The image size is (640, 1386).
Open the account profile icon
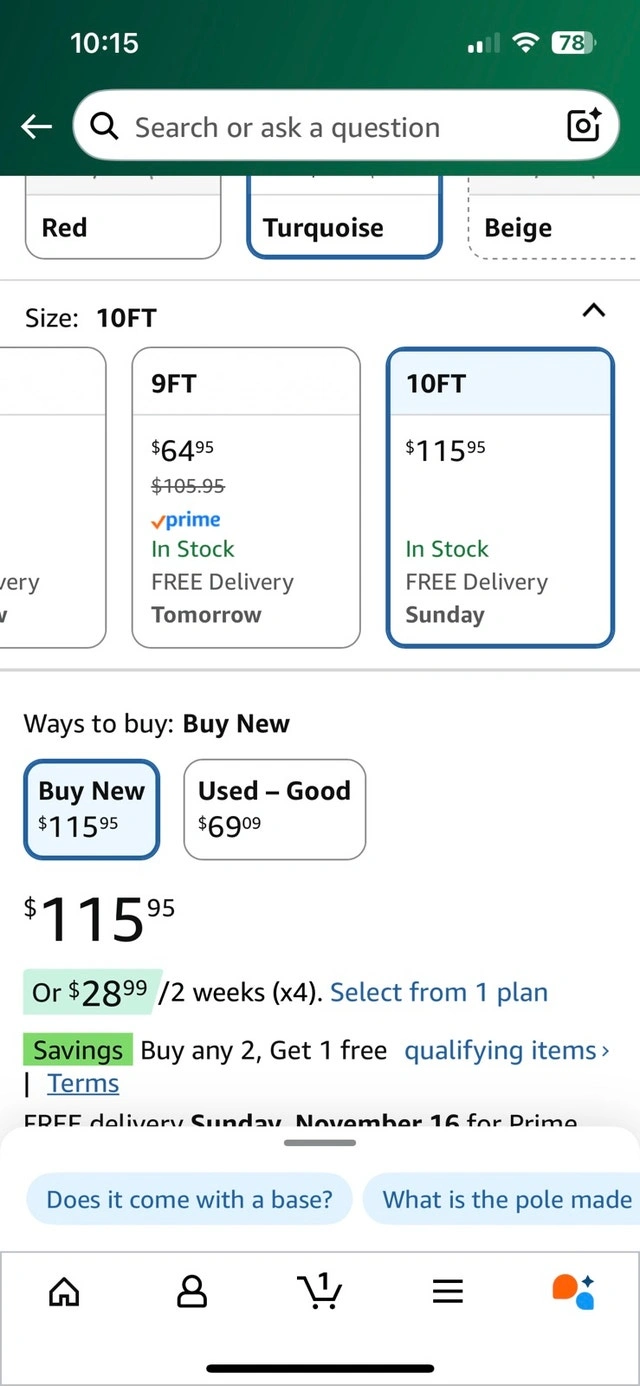click(x=191, y=1292)
